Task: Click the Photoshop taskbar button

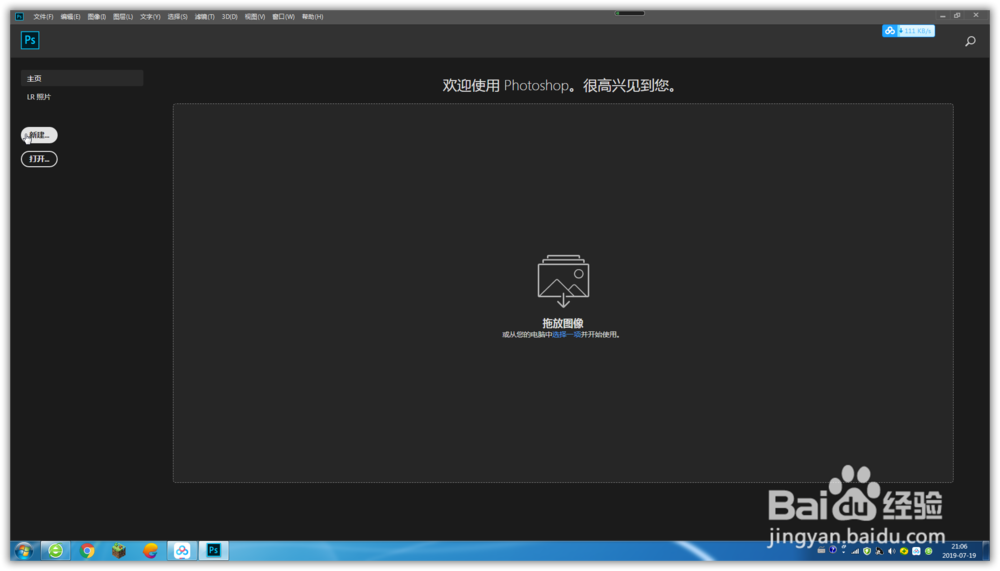Action: 214,550
